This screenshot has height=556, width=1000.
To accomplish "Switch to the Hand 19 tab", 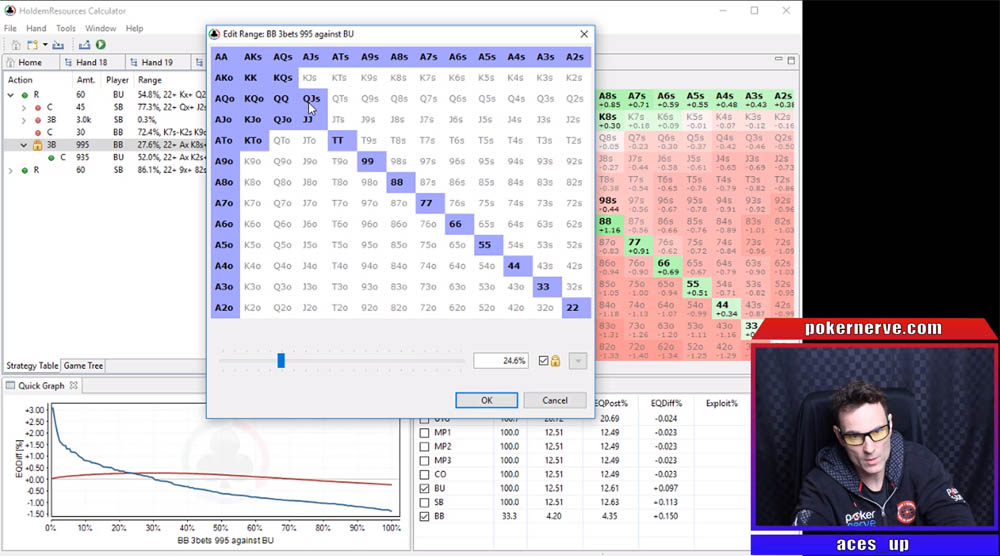I will (x=157, y=62).
